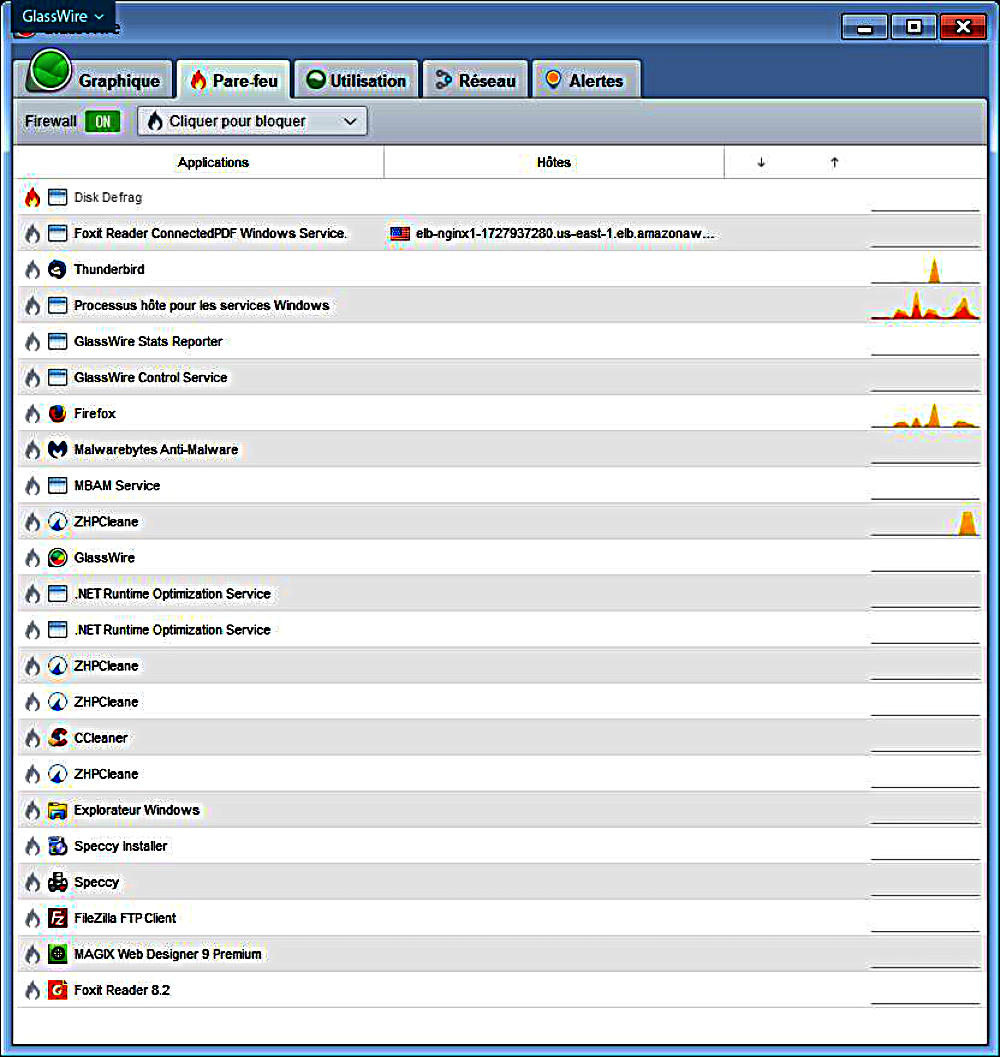Viewport: 1000px width, 1058px height.
Task: Block Firefox with its flame icon
Action: 32,414
